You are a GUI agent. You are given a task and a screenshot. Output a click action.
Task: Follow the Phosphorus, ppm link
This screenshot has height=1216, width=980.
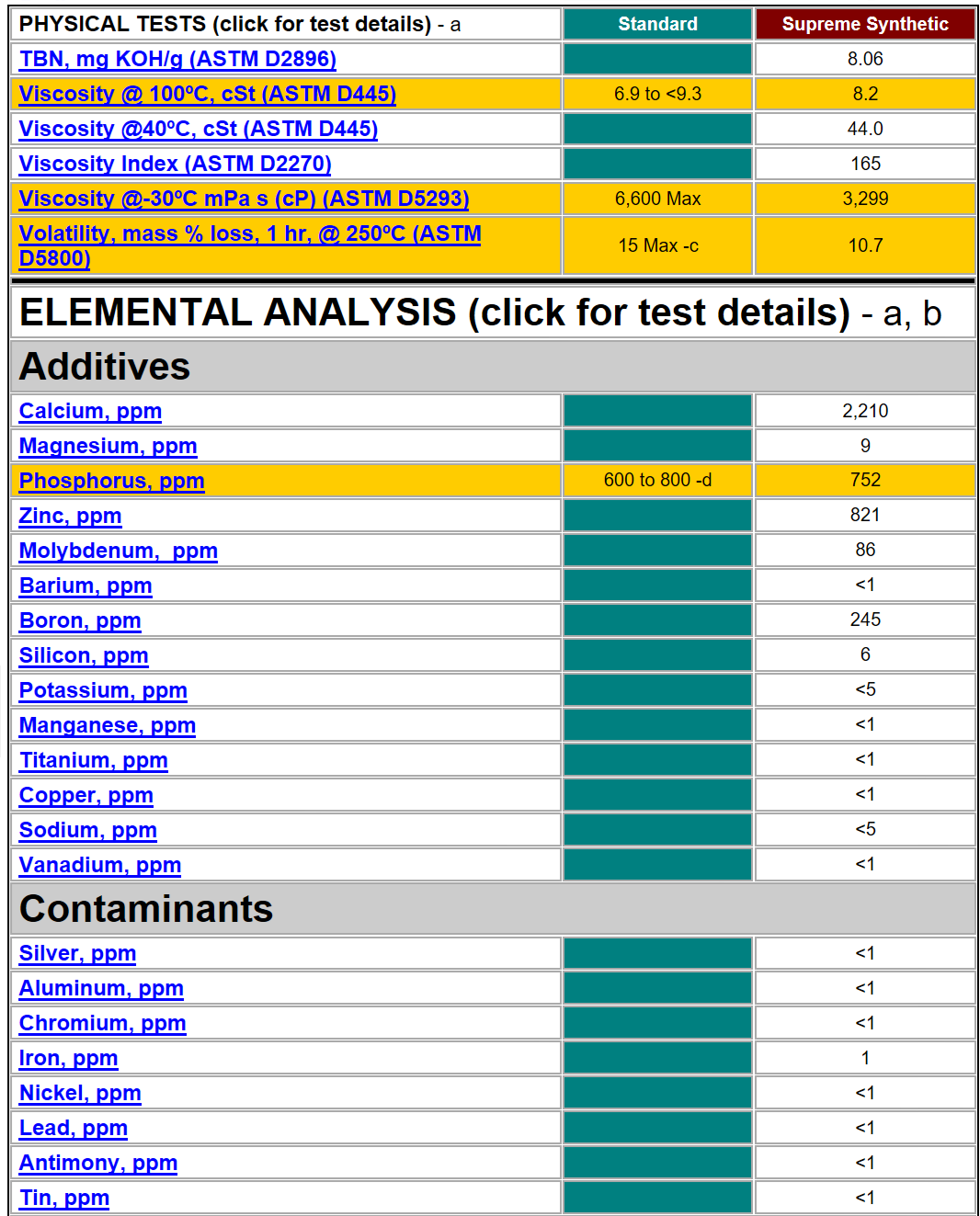tap(112, 481)
